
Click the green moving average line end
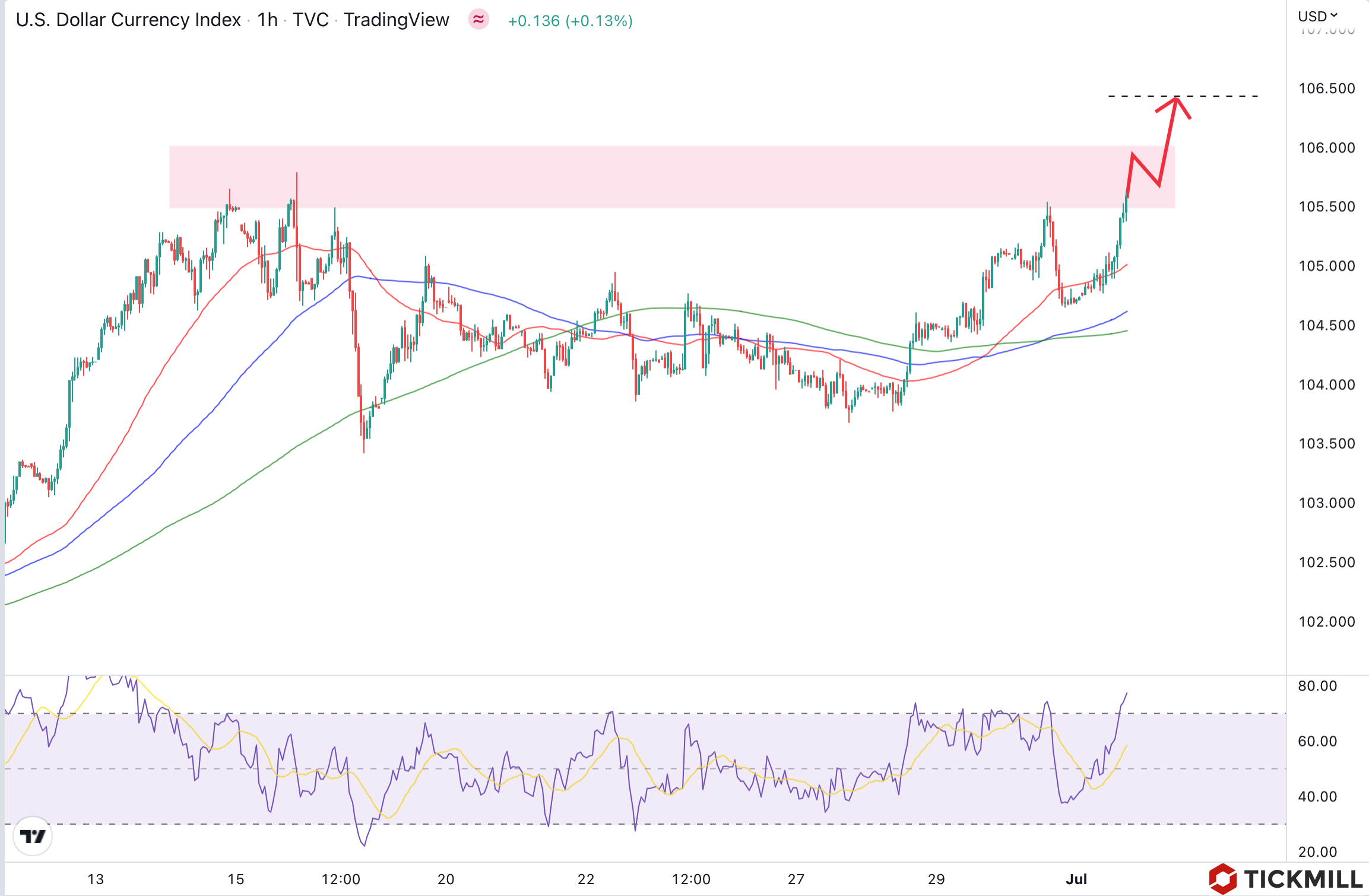click(x=1126, y=331)
